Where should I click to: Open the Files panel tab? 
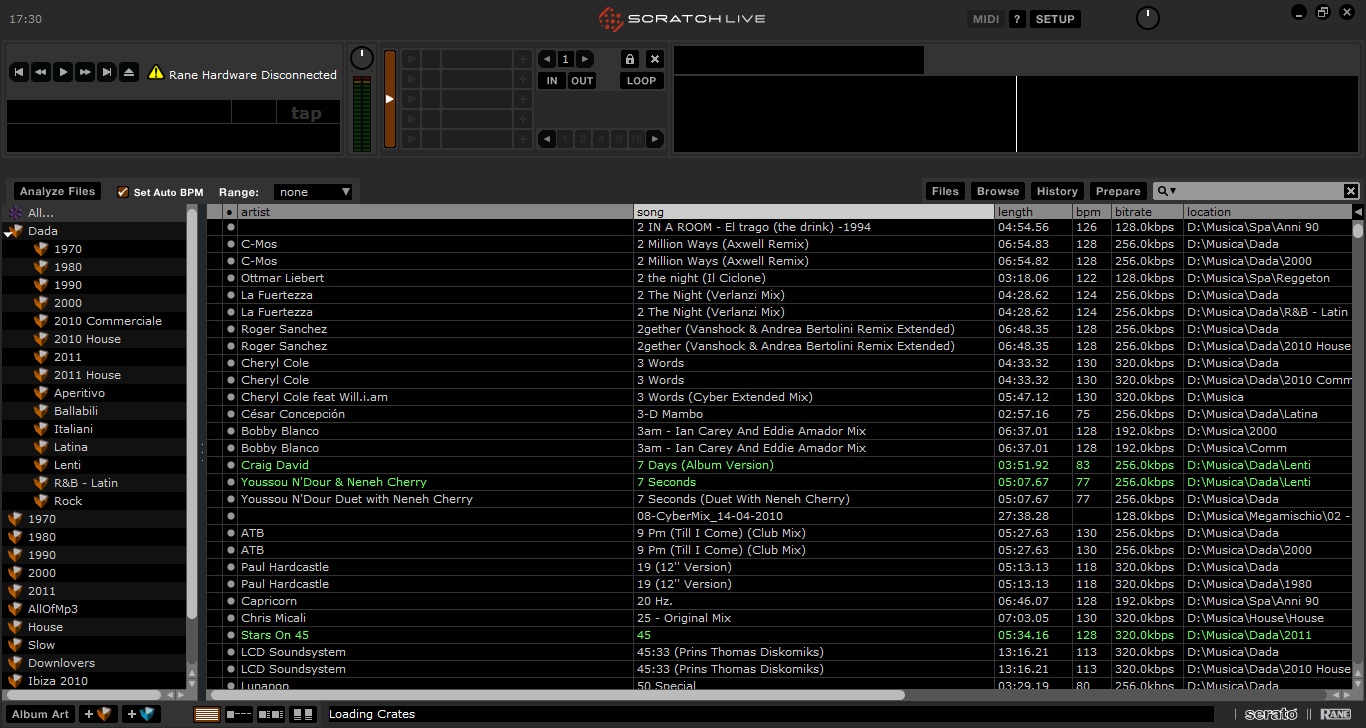pyautogui.click(x=945, y=191)
